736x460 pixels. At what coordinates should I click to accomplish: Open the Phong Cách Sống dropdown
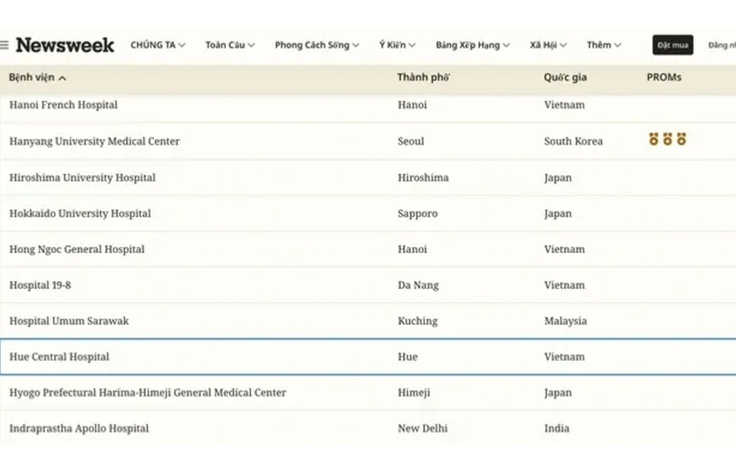tap(317, 45)
